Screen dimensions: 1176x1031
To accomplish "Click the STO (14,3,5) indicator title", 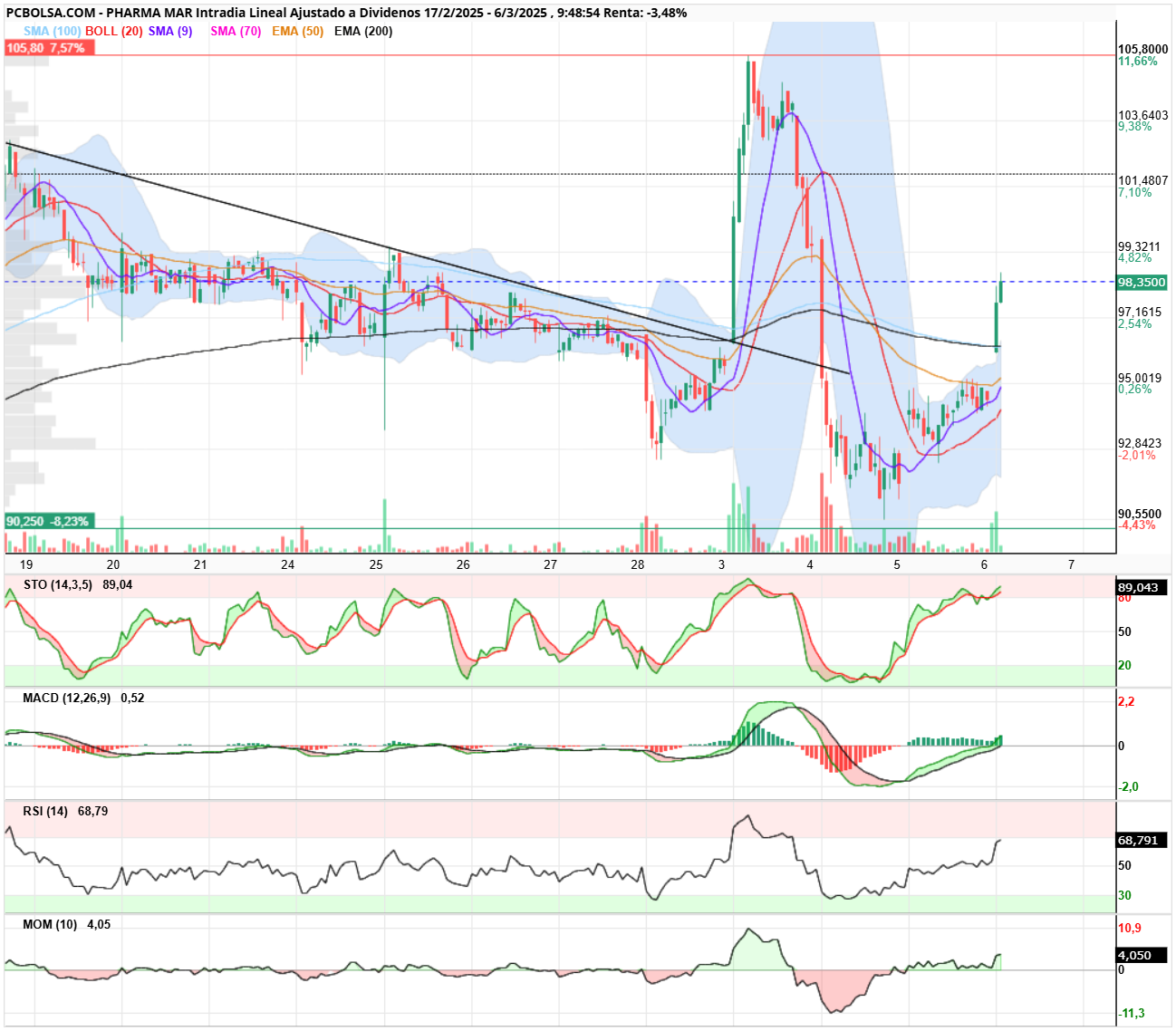I will click(58, 585).
